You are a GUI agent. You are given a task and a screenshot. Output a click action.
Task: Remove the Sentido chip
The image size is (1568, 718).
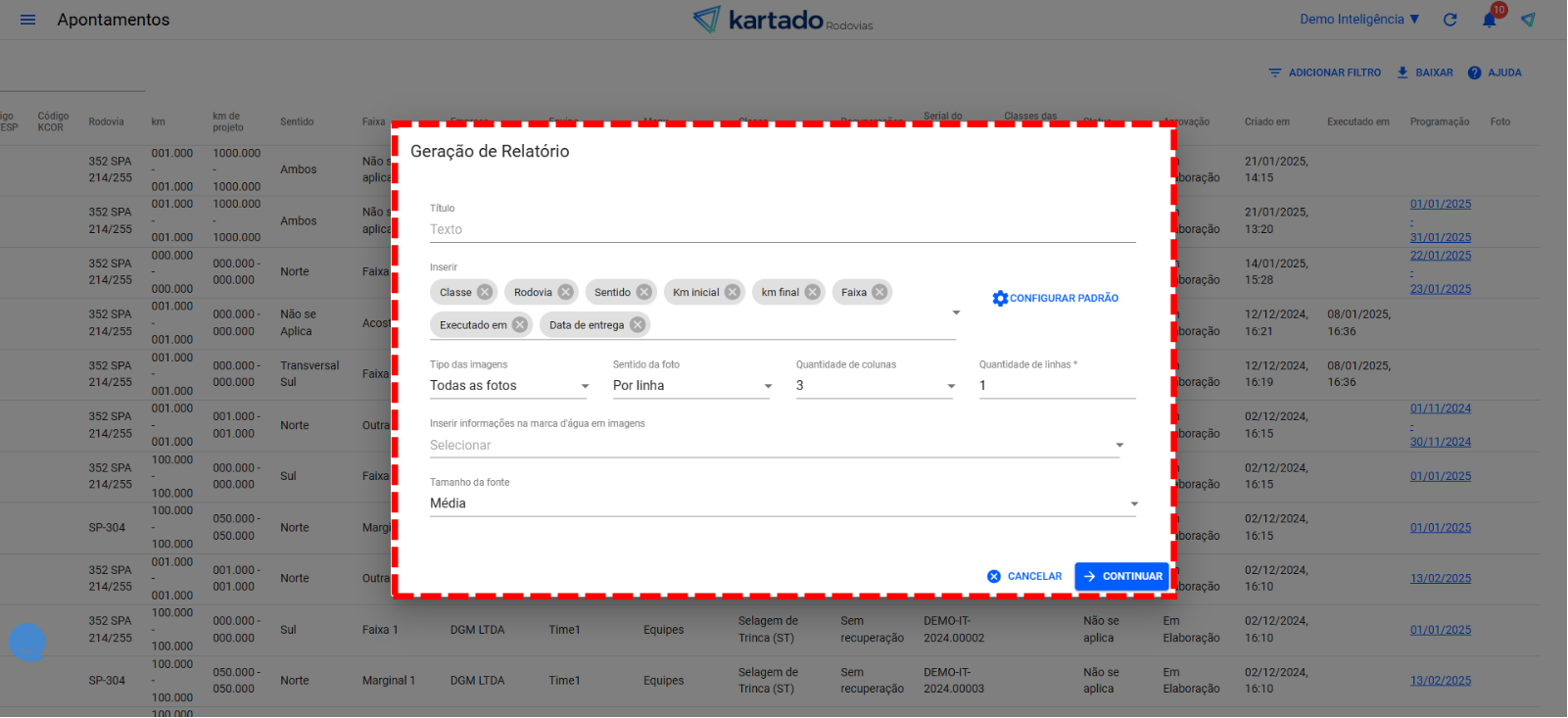click(643, 292)
